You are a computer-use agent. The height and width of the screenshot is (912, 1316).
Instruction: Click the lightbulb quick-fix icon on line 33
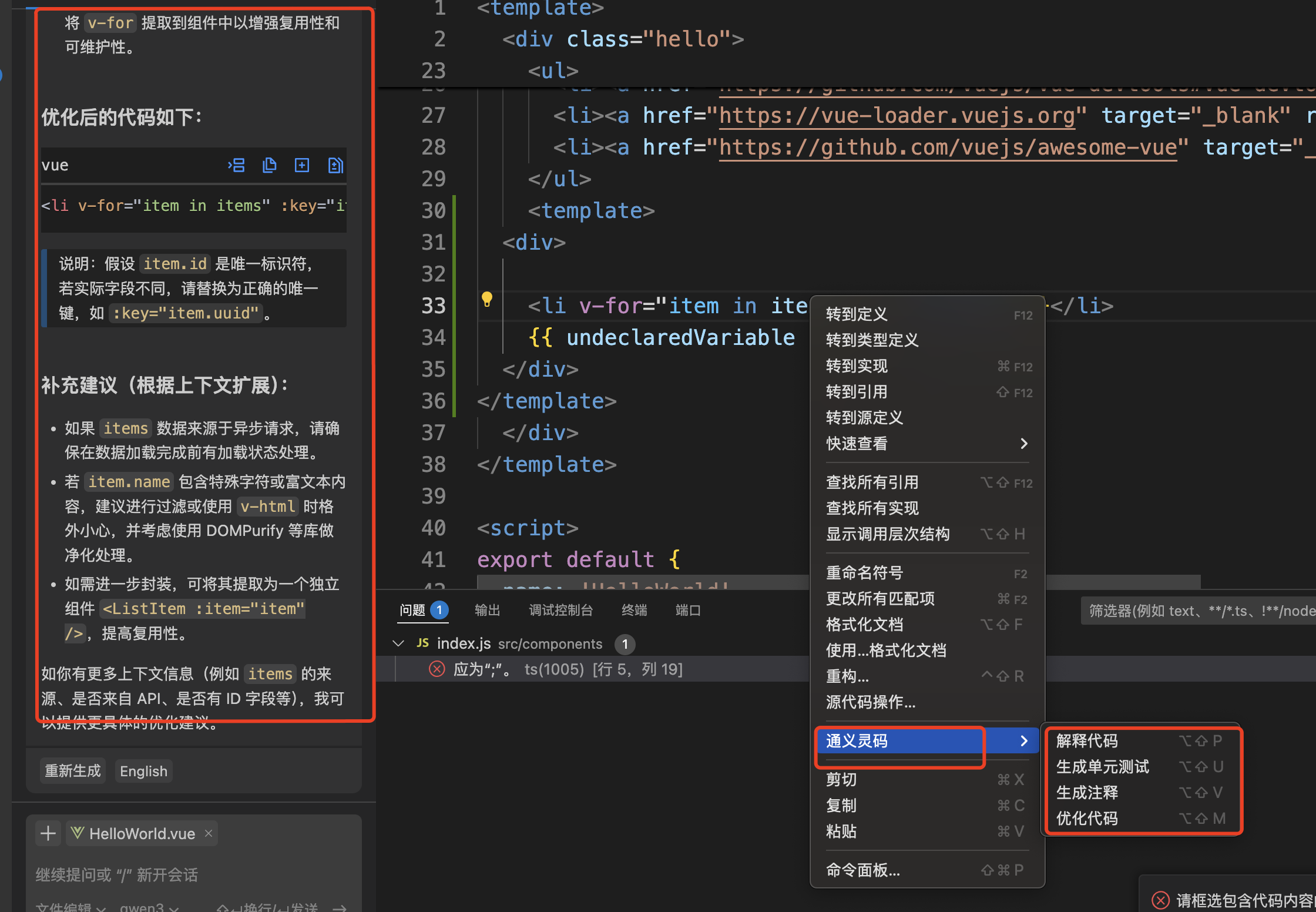coord(487,299)
